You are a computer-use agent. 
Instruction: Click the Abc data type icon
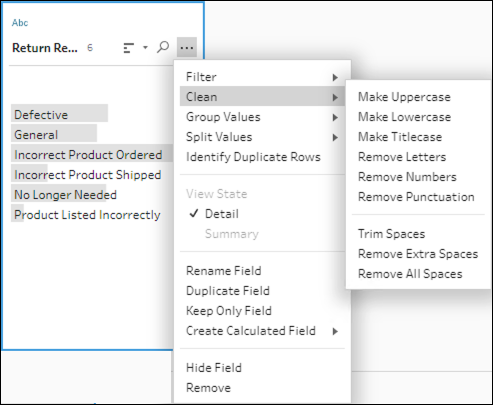tap(20, 23)
